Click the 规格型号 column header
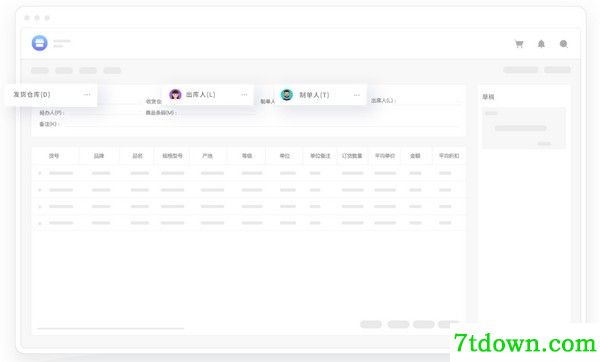 [x=172, y=156]
